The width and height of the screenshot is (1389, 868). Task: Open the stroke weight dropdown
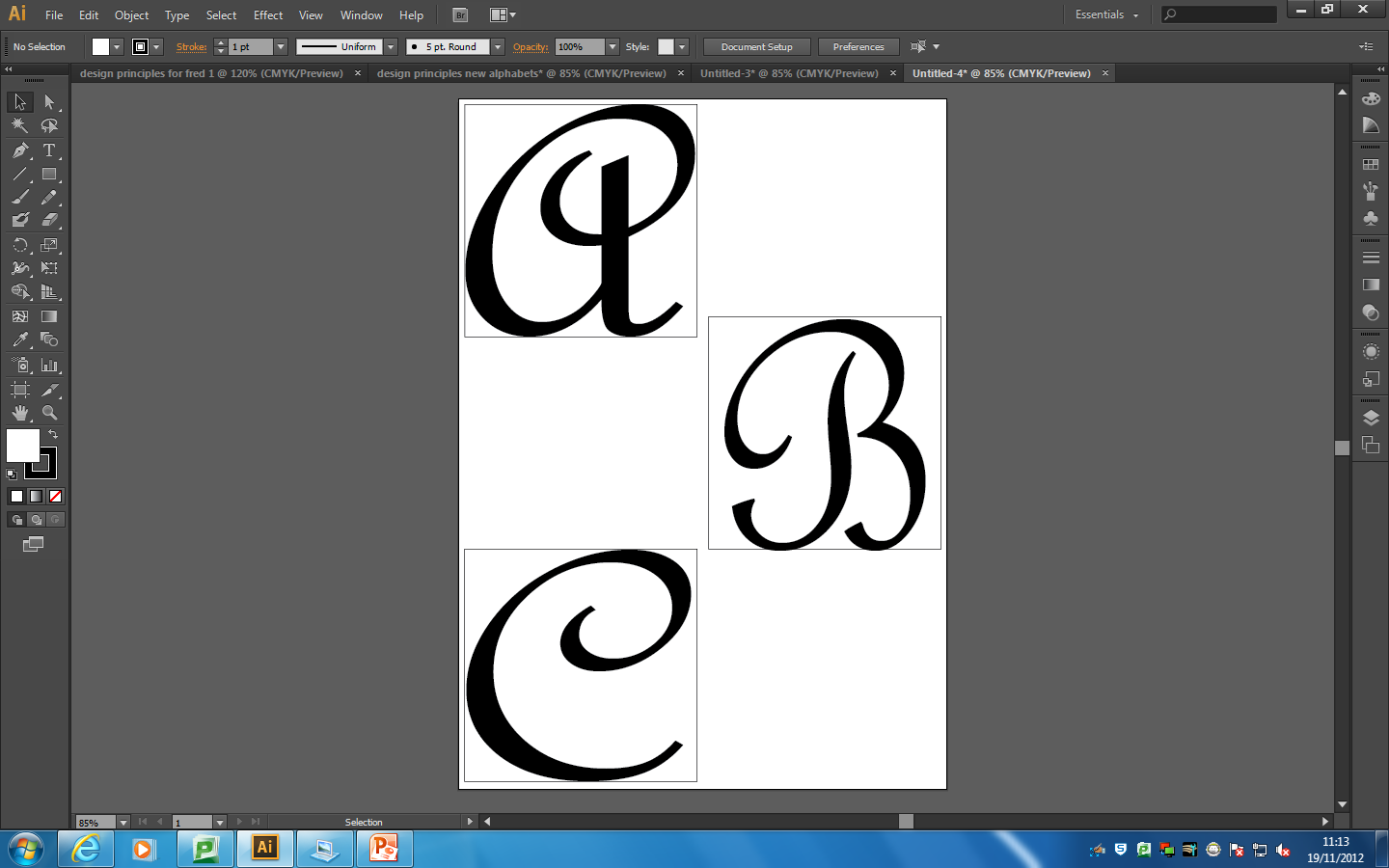(281, 46)
